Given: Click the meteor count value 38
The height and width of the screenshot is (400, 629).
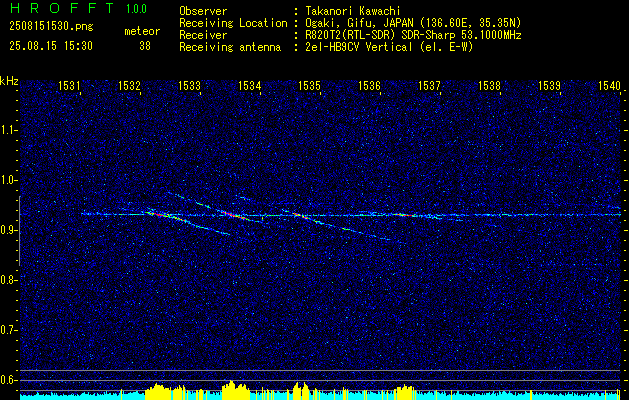Looking at the screenshot, I should point(145,46).
